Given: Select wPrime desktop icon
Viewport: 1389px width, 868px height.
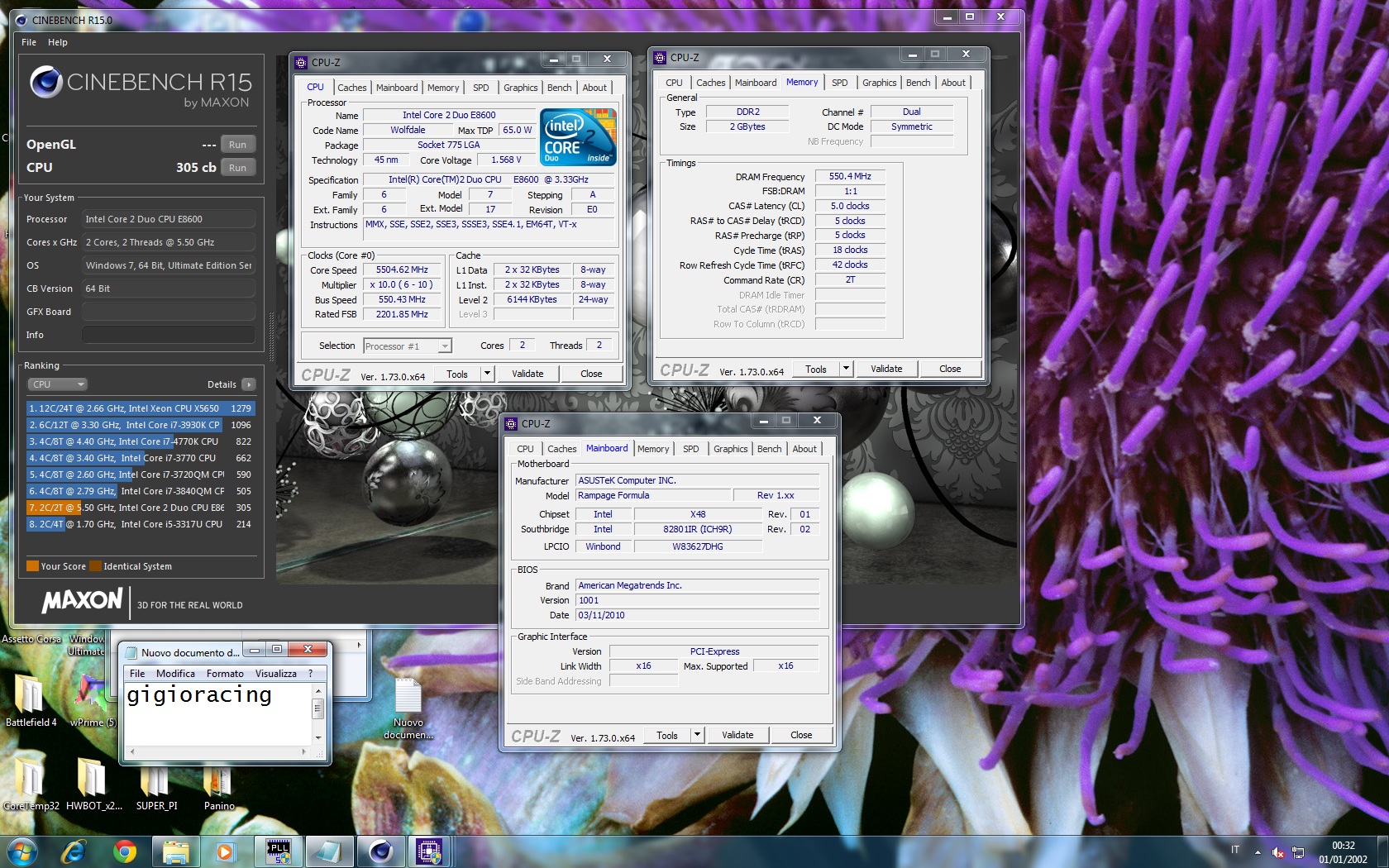Looking at the screenshot, I should click(x=93, y=700).
